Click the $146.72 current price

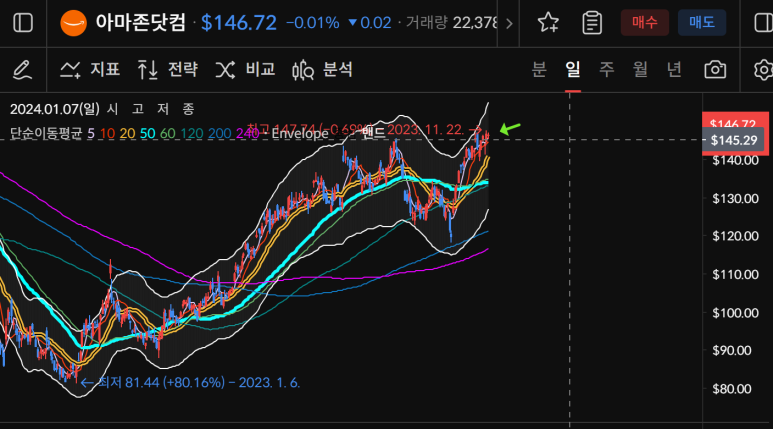[239, 23]
